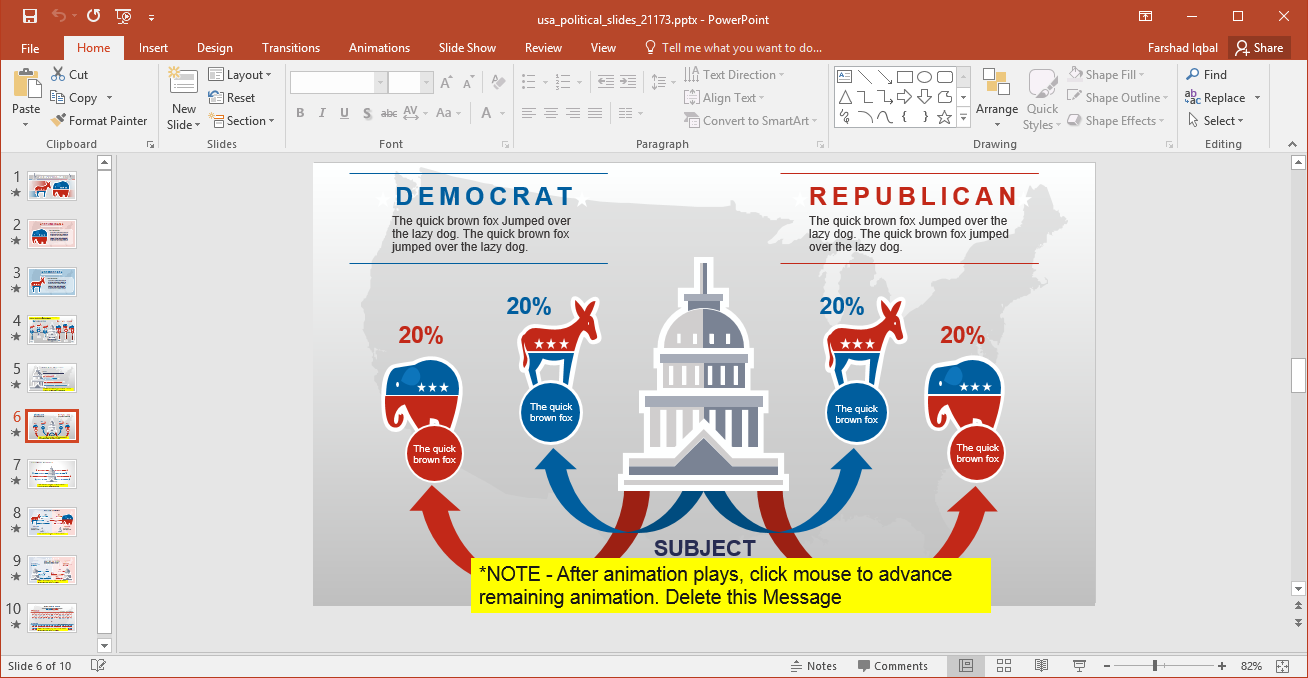
Task: Toggle Normal view button in status bar
Action: (x=966, y=666)
